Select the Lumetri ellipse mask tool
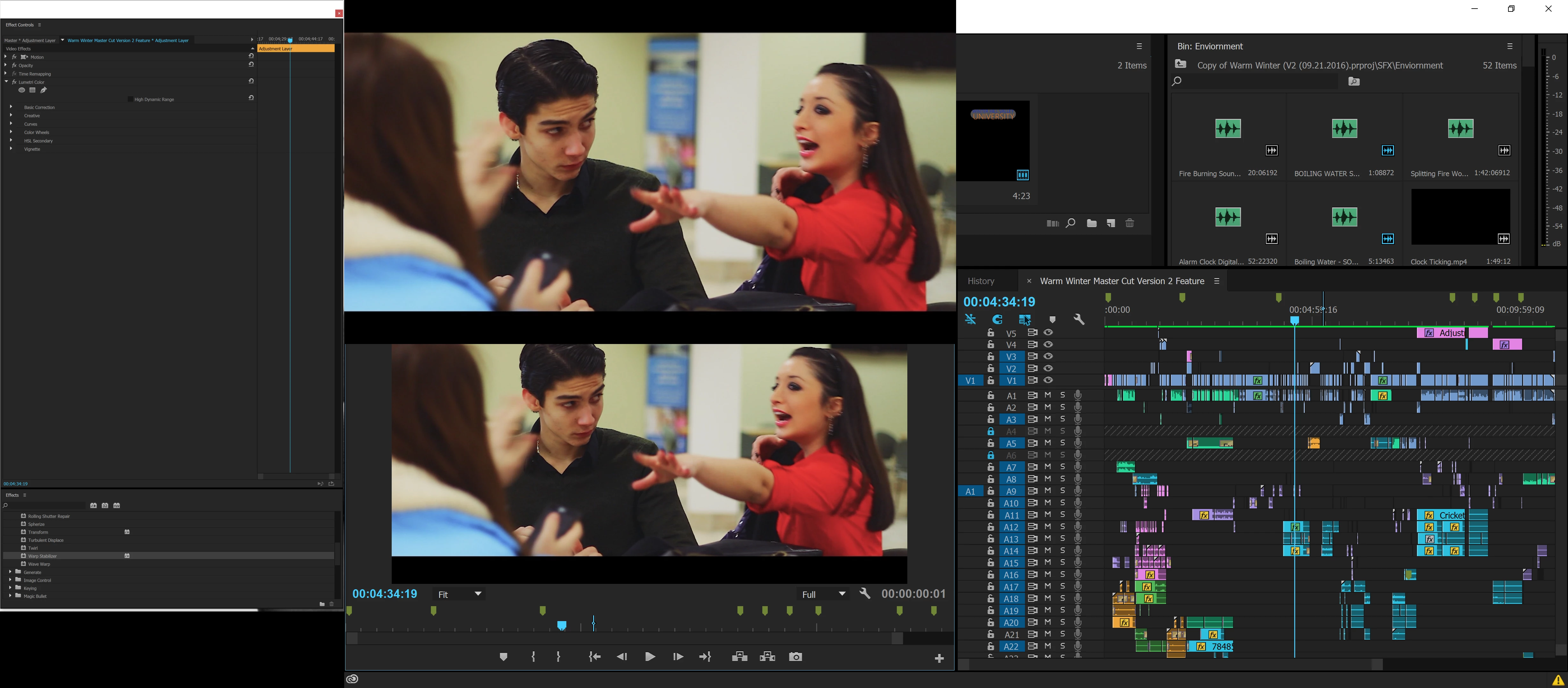The height and width of the screenshot is (688, 1568). click(22, 90)
